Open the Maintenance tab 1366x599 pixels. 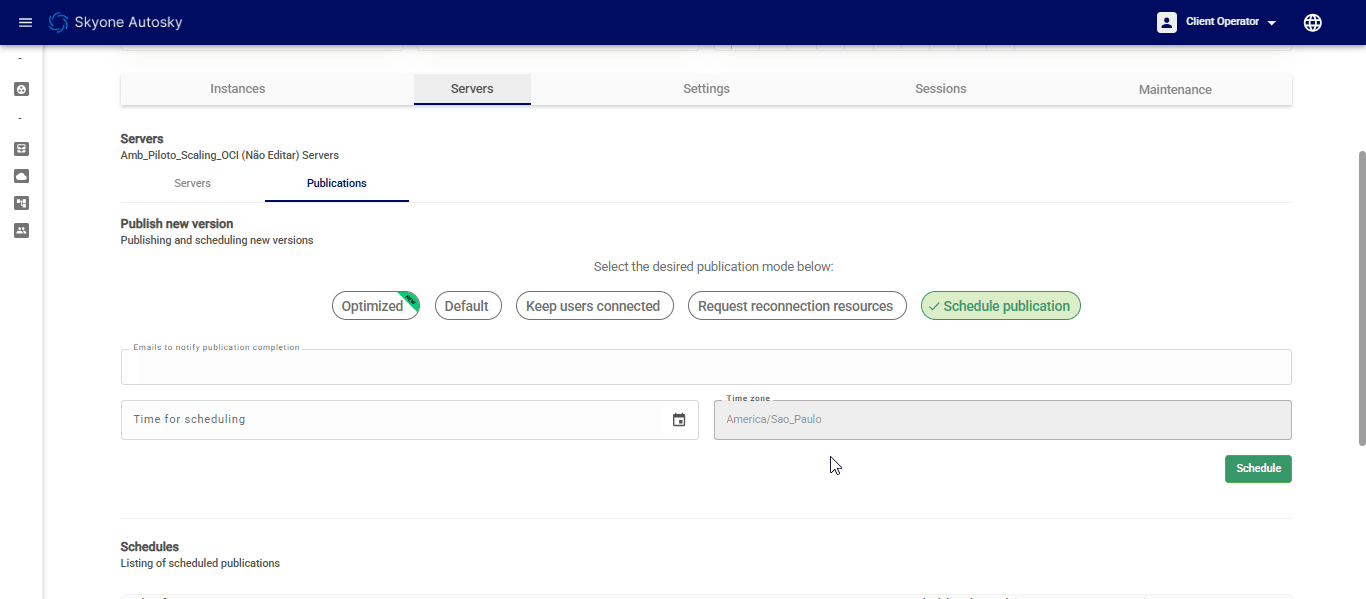pyautogui.click(x=1174, y=89)
